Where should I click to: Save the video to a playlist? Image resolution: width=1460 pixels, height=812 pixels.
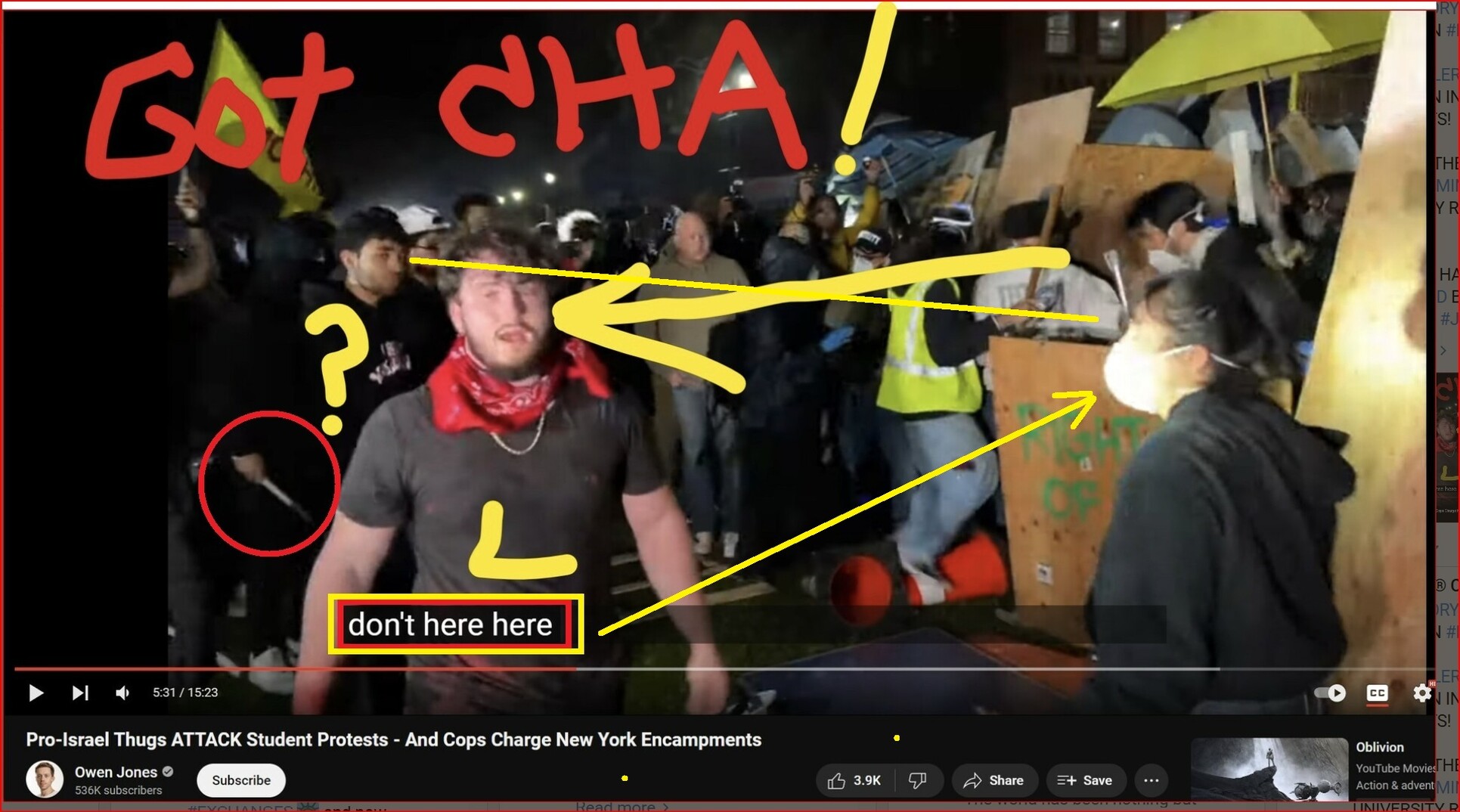coord(1085,780)
